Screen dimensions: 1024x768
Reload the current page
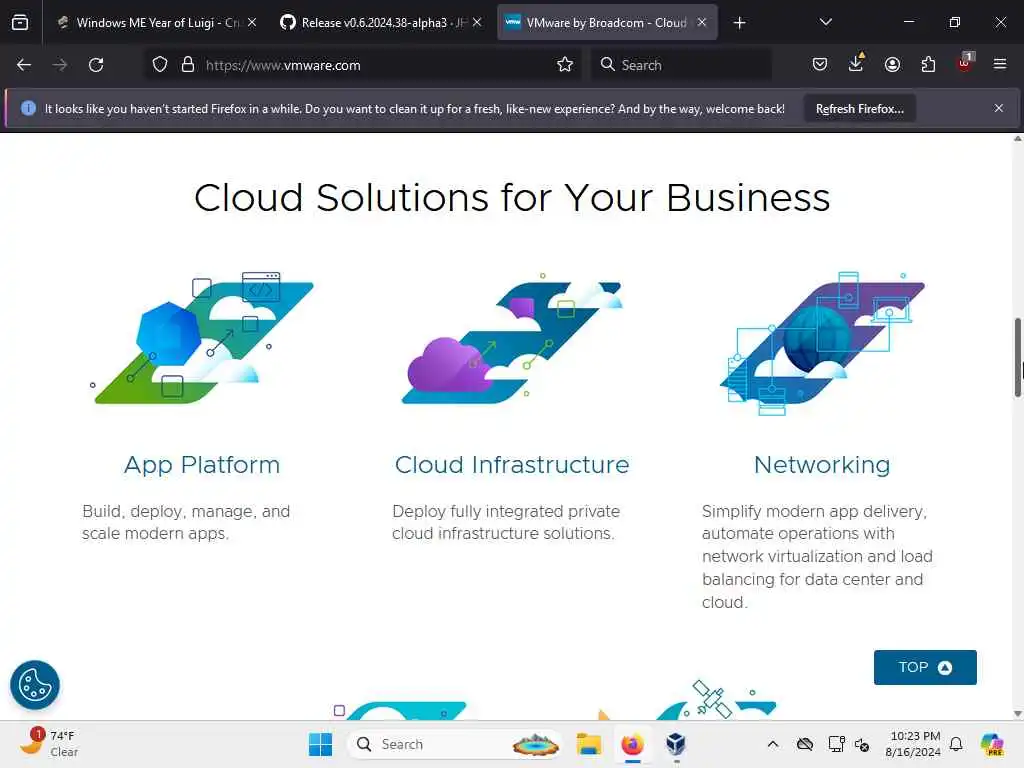(x=96, y=65)
